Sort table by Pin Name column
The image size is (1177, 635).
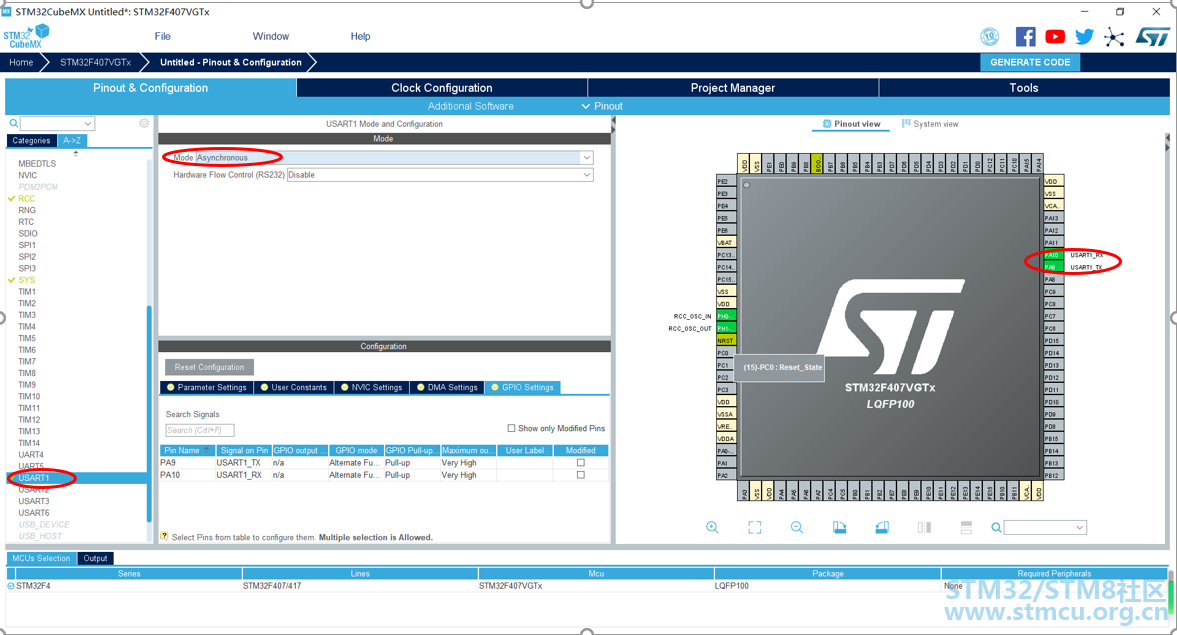coord(188,450)
